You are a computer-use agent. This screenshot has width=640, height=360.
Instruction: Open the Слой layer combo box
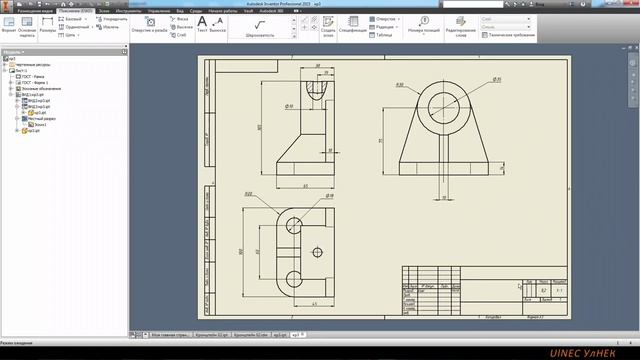(506, 19)
